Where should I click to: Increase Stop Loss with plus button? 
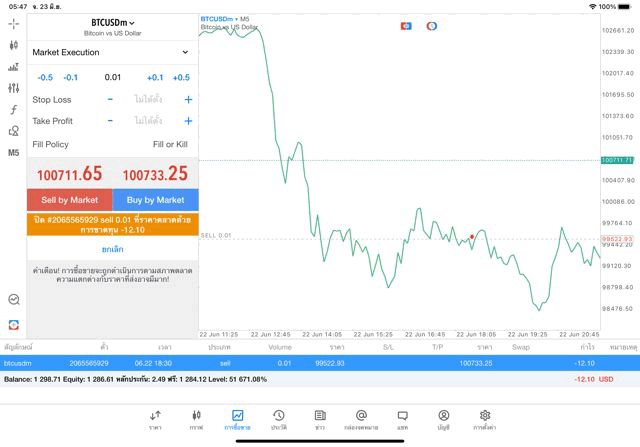pos(188,100)
